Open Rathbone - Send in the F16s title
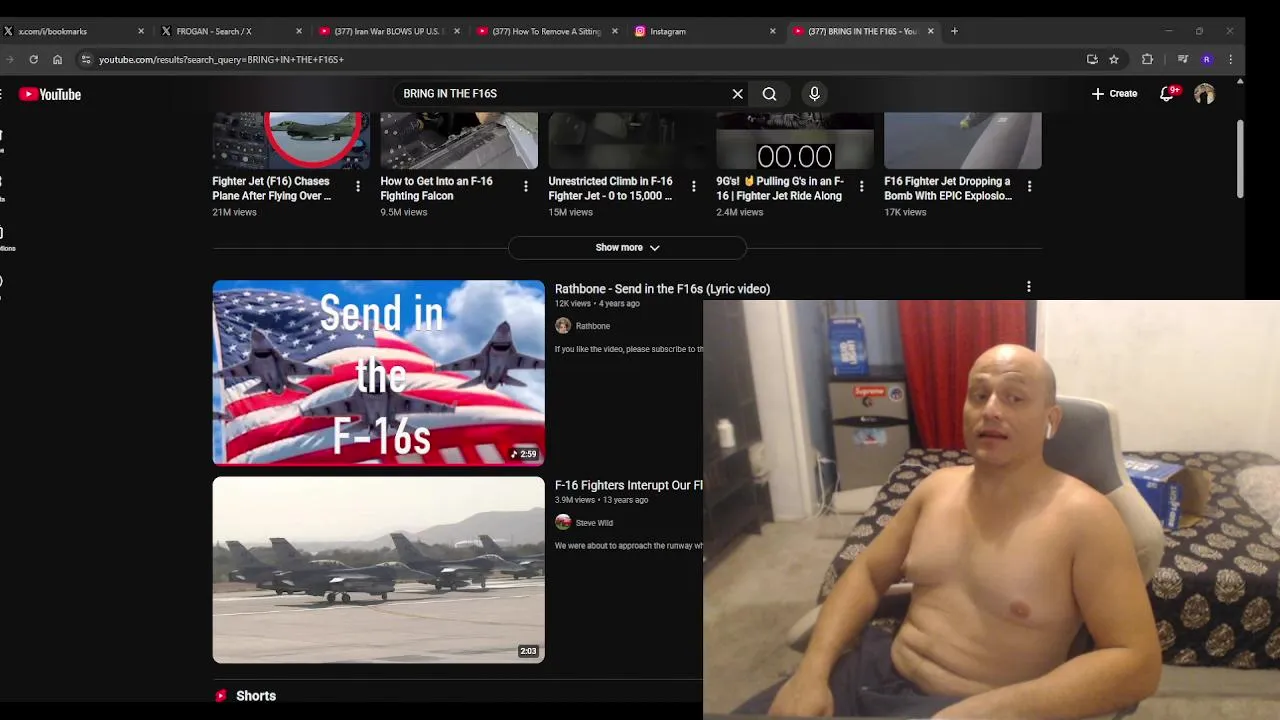Viewport: 1280px width, 720px height. coord(662,289)
